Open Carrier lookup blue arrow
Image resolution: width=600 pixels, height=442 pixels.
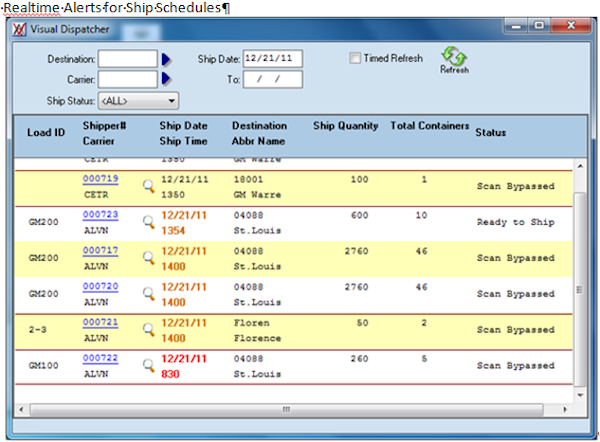tap(166, 79)
